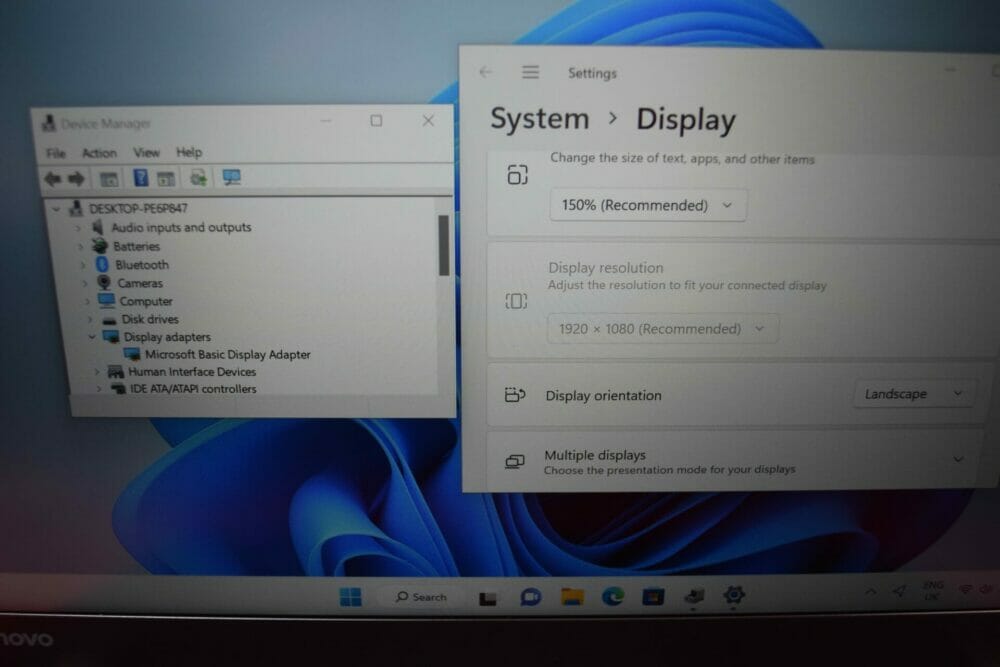The image size is (1000, 667).
Task: Collapse Display adapters node arrow
Action: click(92, 337)
